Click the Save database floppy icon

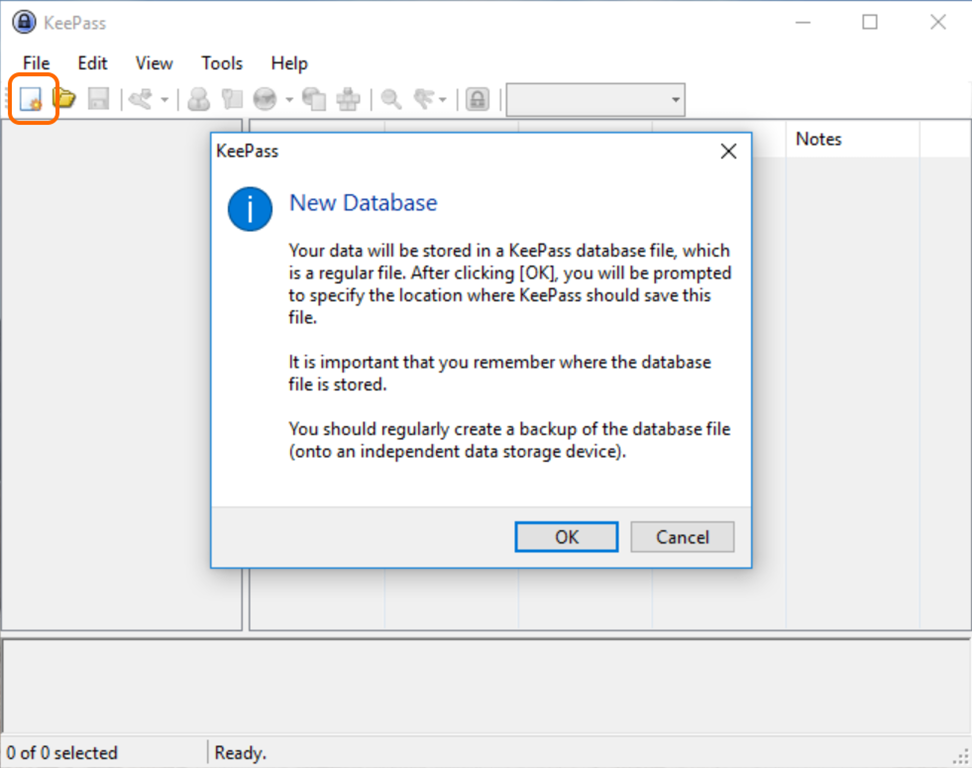98,99
